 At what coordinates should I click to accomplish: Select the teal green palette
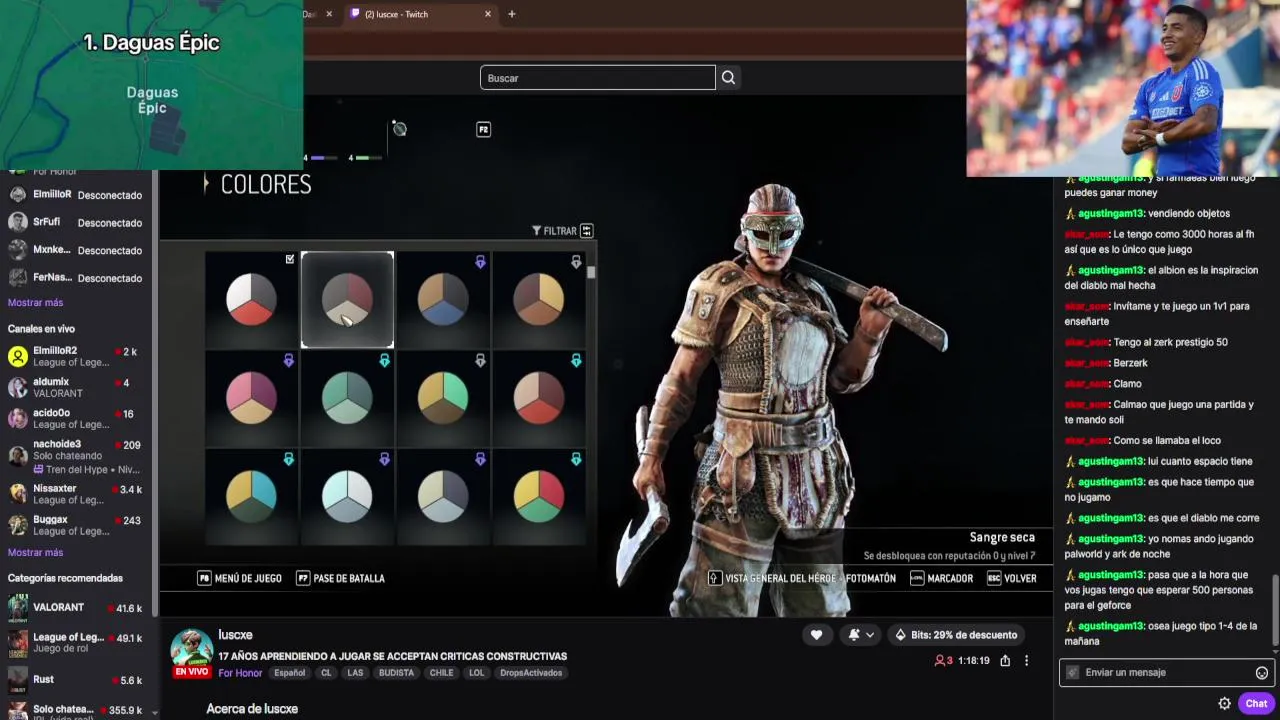[347, 397]
